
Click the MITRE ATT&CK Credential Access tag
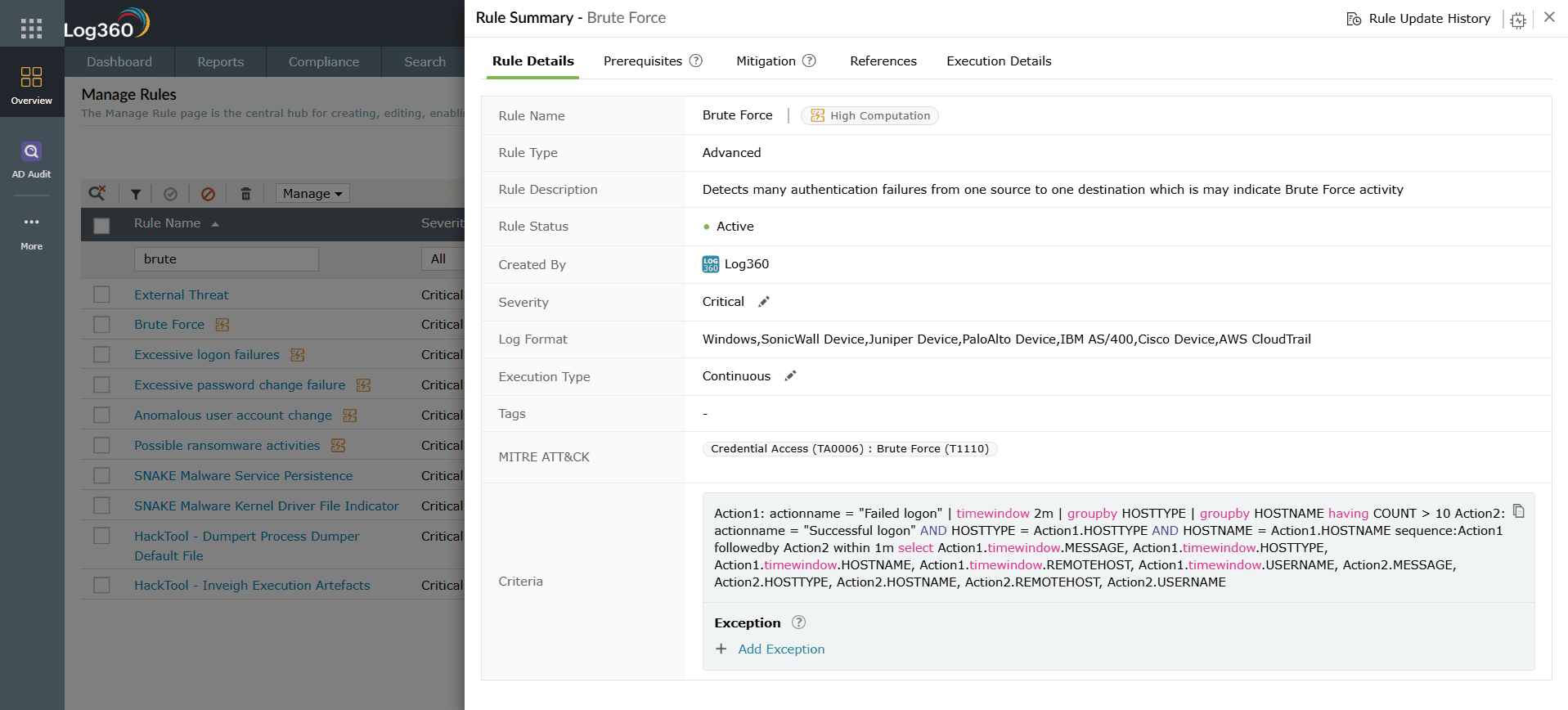850,449
